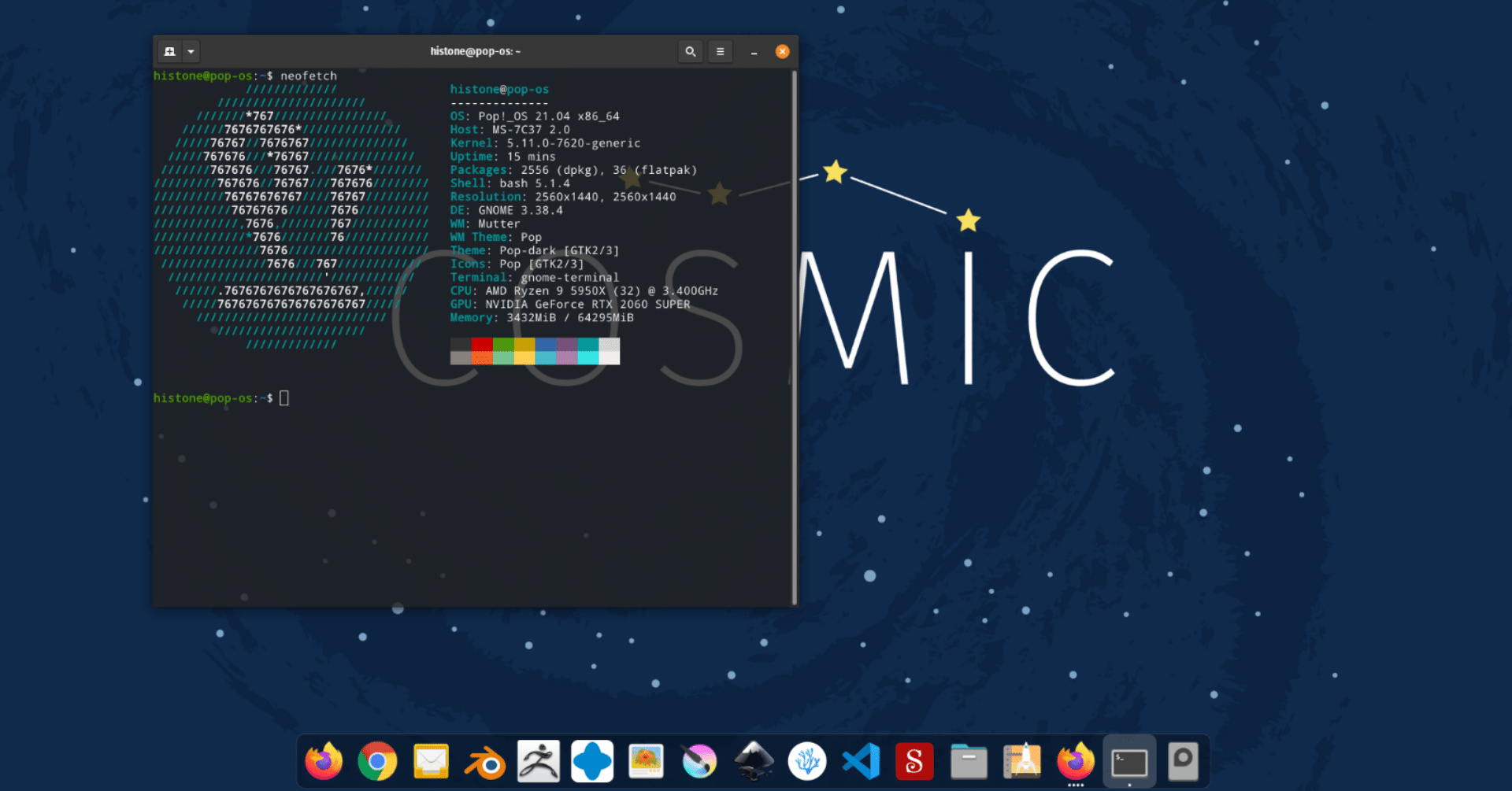Click the CPU: AMD Ryzen 9 line
The width and height of the screenshot is (1512, 791).
click(584, 291)
